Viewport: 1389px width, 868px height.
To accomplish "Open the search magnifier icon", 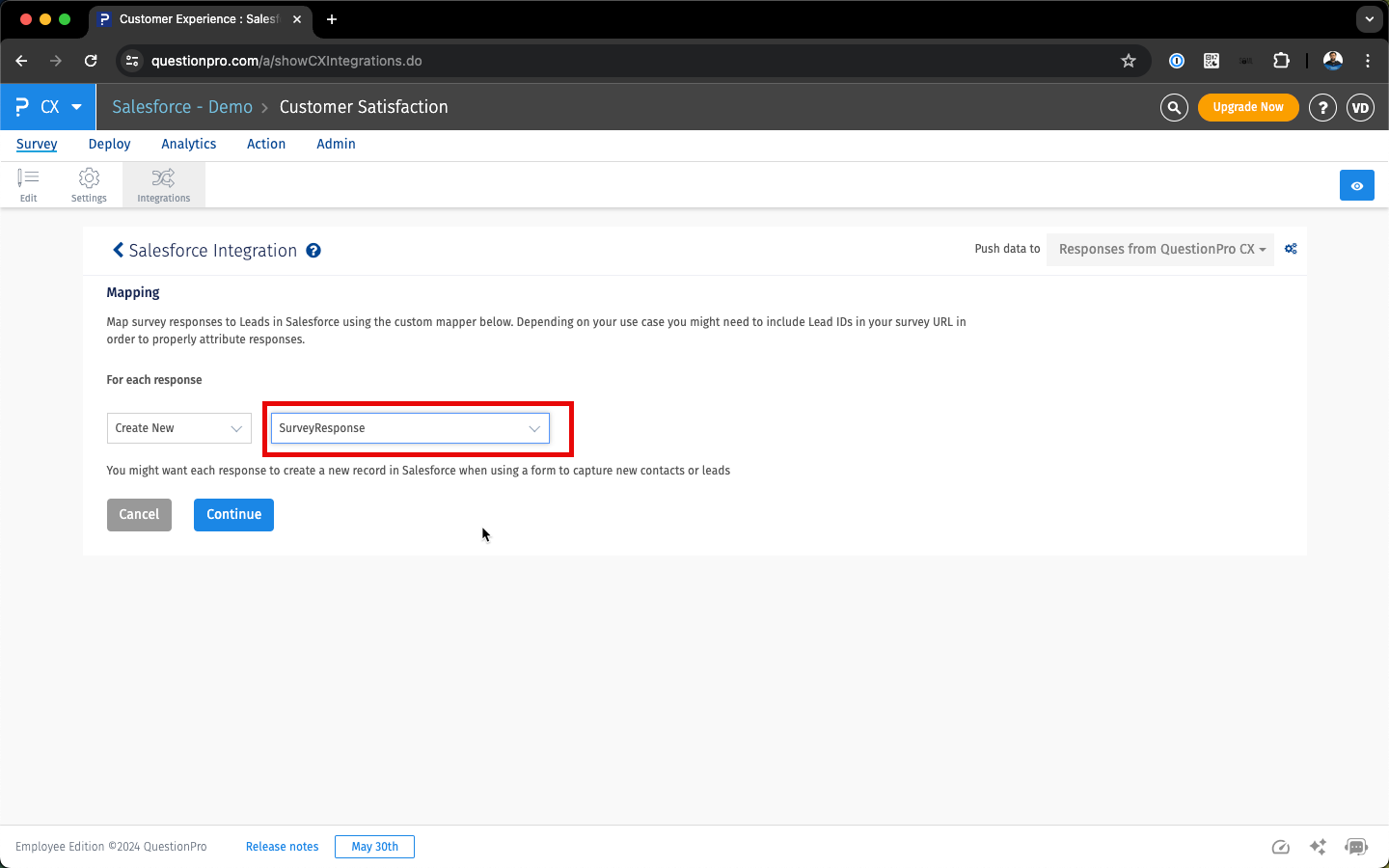I will pos(1174,108).
